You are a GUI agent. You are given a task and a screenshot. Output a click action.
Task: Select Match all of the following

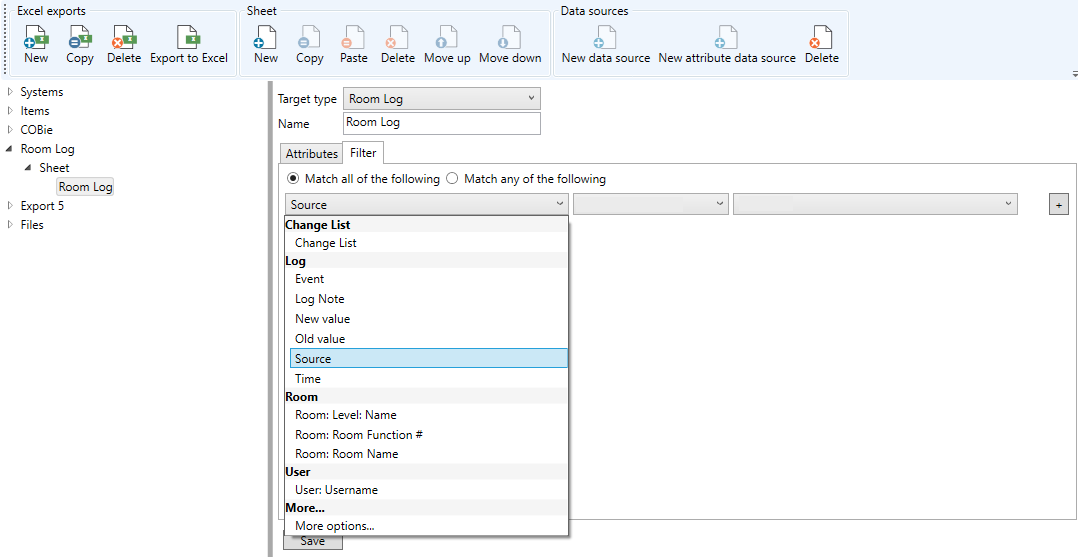293,179
